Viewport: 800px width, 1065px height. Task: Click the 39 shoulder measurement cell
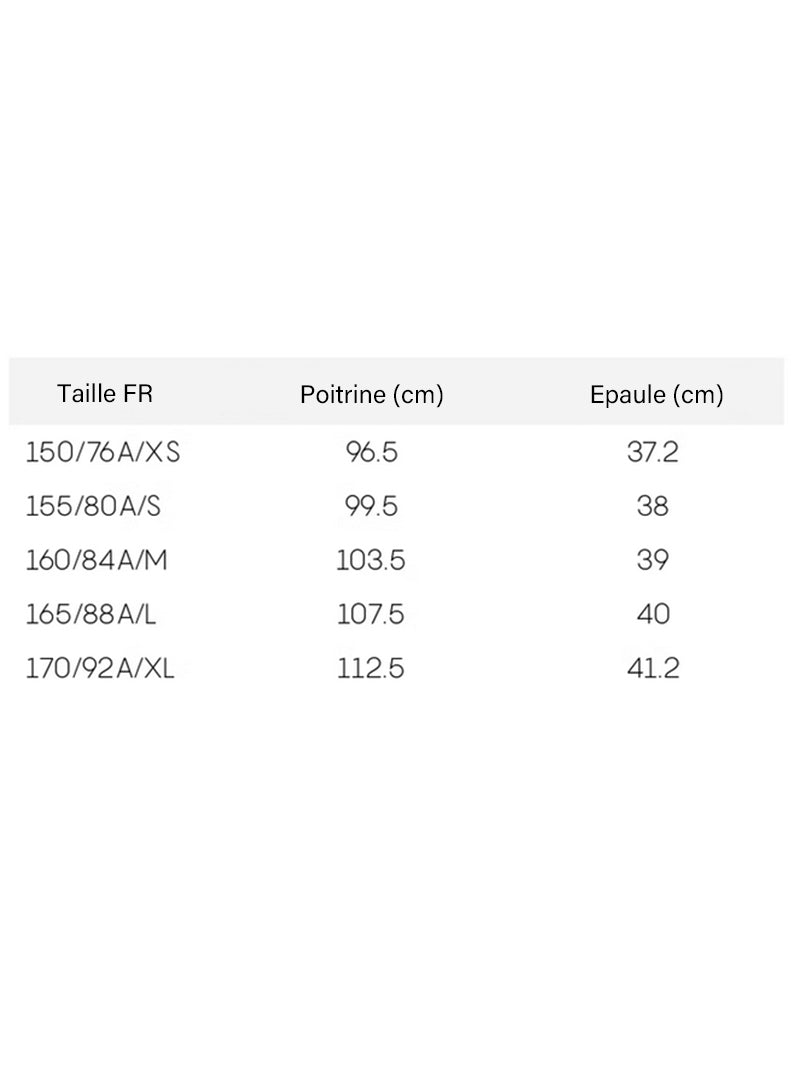(x=653, y=560)
